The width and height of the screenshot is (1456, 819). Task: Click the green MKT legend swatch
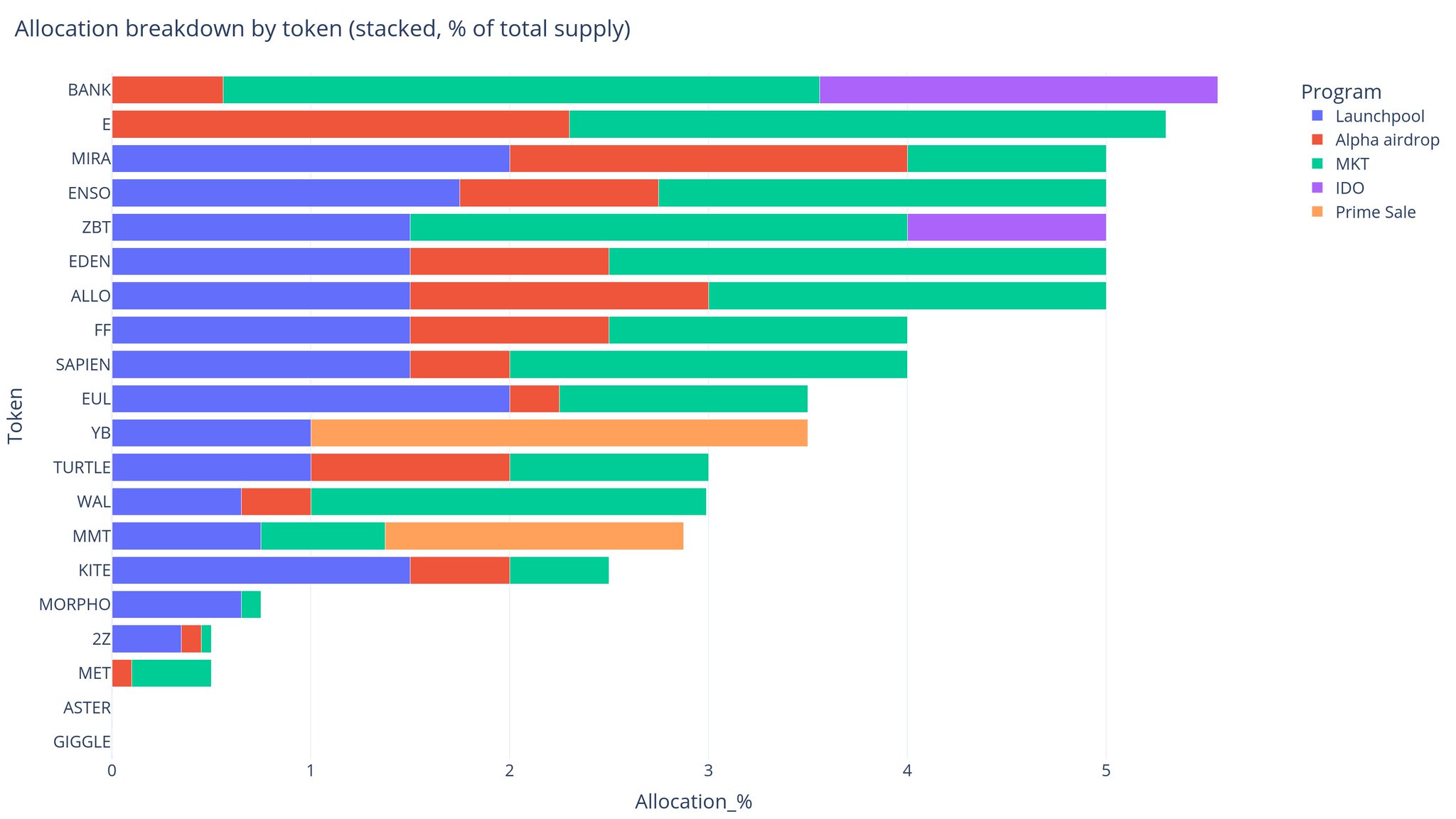pos(1317,164)
